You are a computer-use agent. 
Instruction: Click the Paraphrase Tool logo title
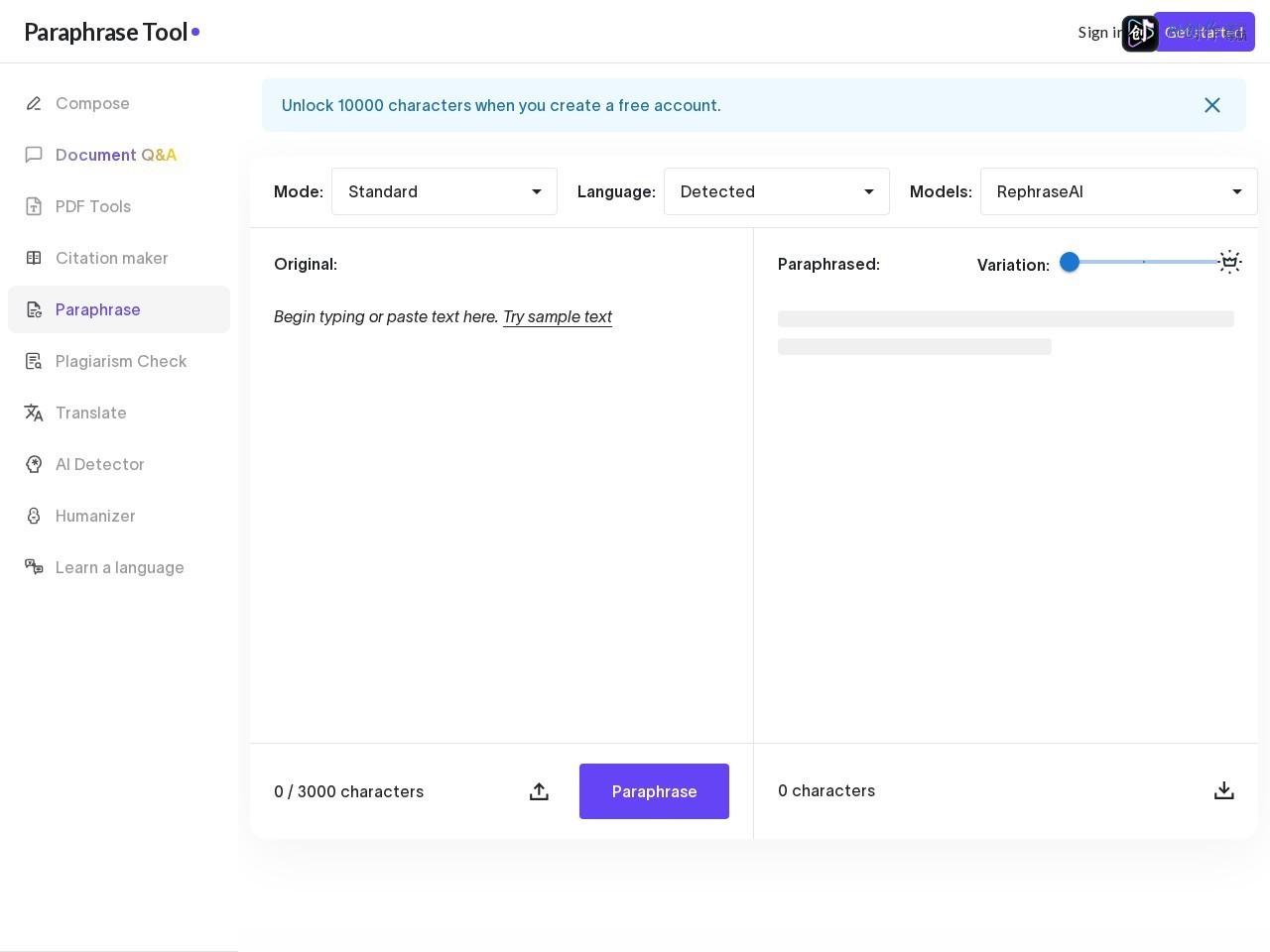[x=112, y=32]
